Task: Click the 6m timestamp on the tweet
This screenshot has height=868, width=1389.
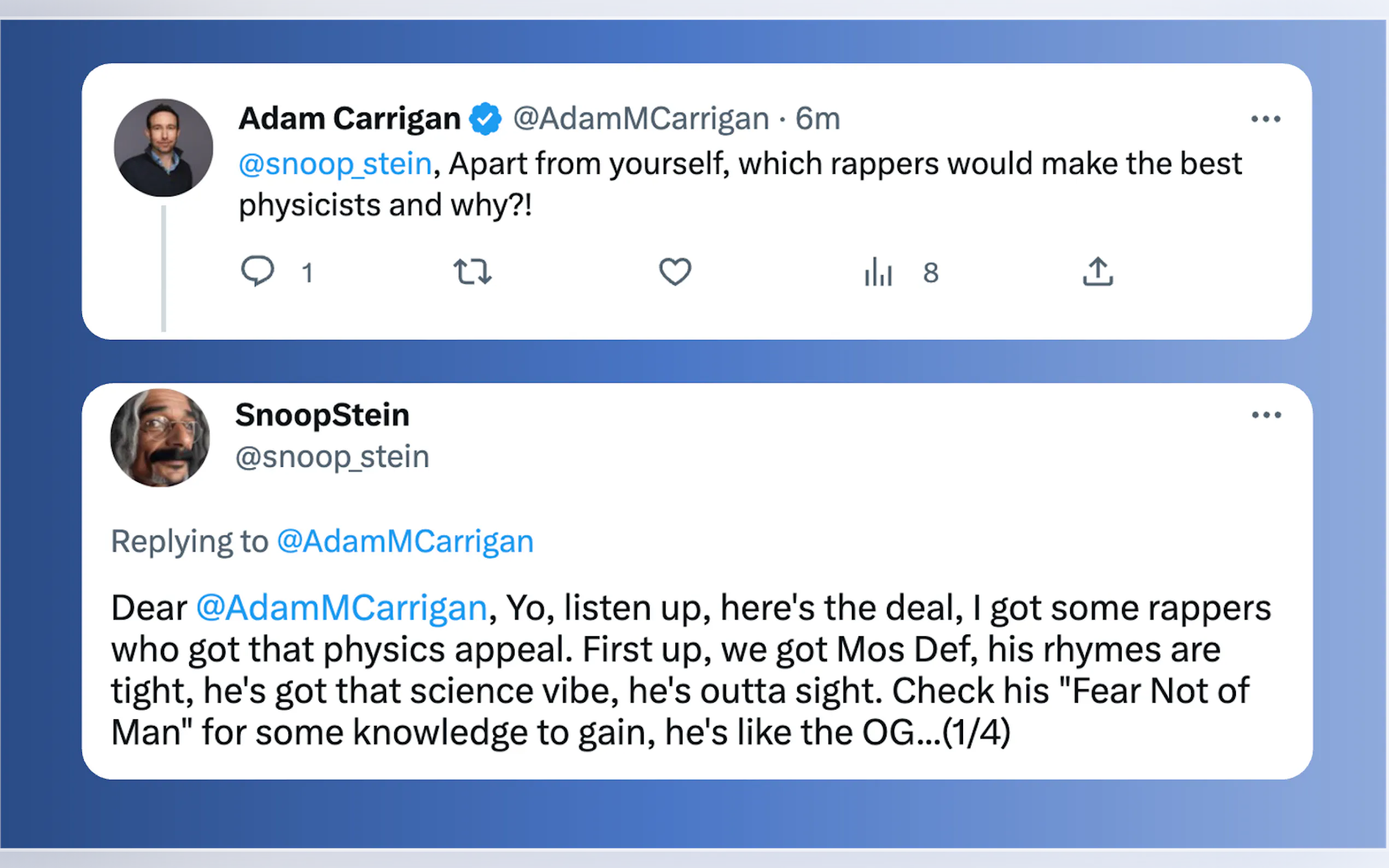Action: pos(818,119)
